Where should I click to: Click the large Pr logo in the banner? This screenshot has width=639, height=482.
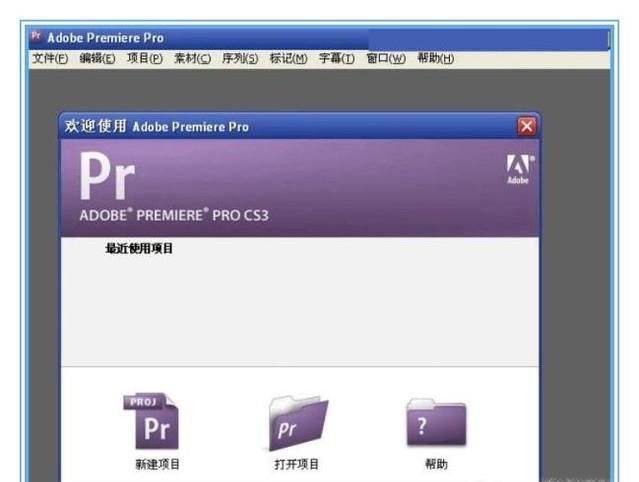(107, 176)
